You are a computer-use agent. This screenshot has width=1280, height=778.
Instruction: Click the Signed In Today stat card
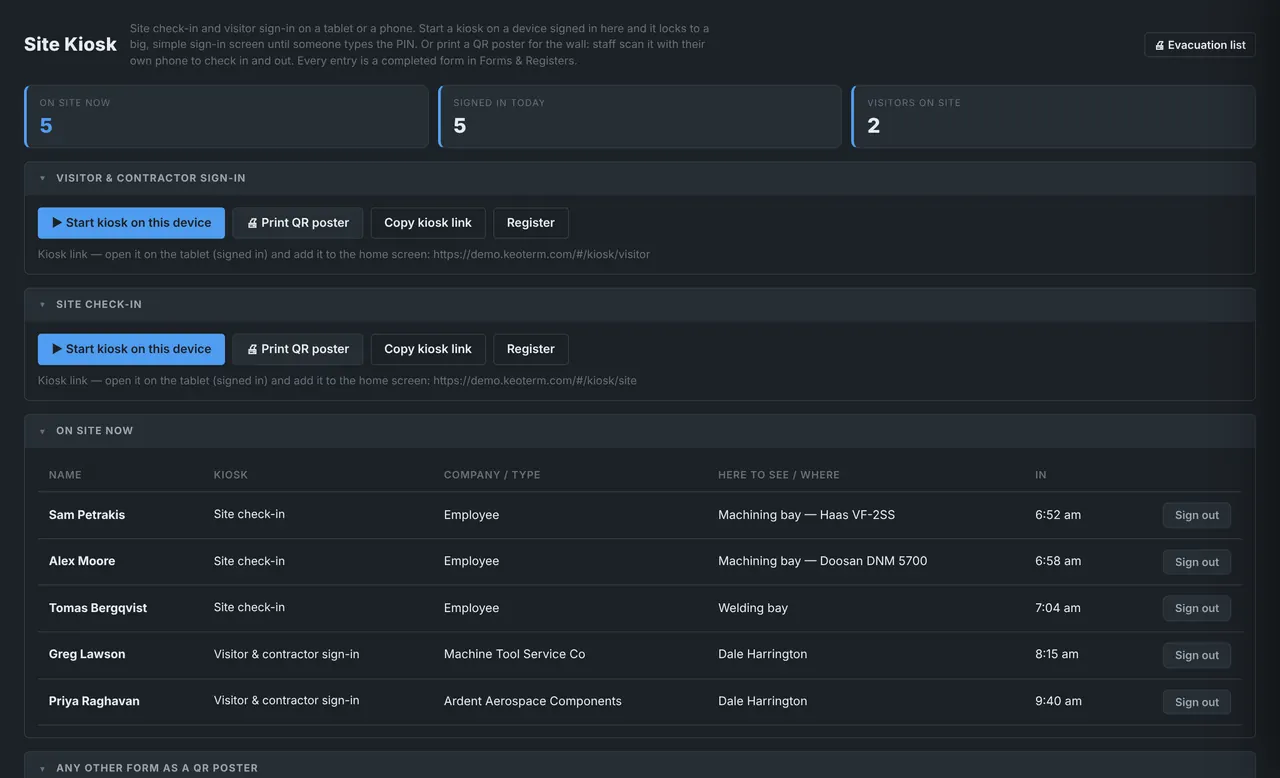640,116
